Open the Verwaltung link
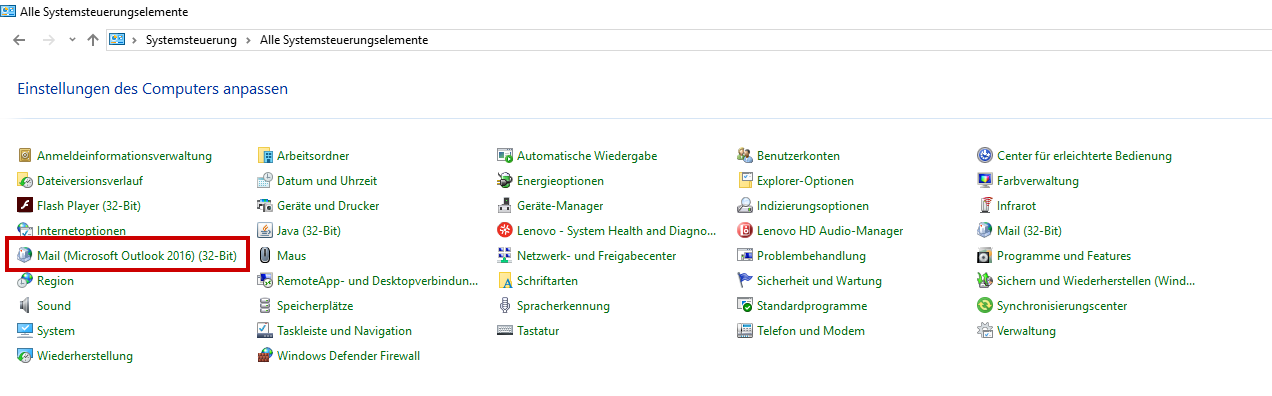The height and width of the screenshot is (396, 1272). [1026, 331]
